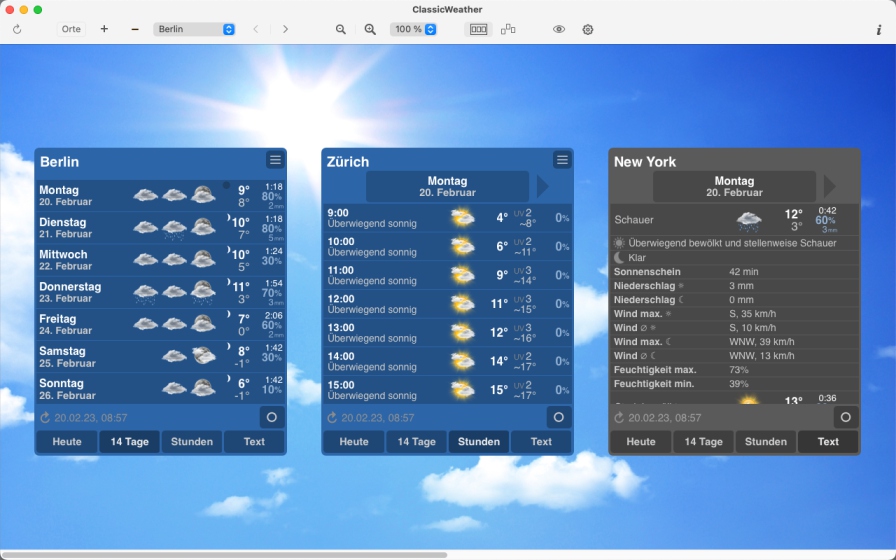Go to previous location arrow
This screenshot has height=560, width=896.
click(x=256, y=29)
